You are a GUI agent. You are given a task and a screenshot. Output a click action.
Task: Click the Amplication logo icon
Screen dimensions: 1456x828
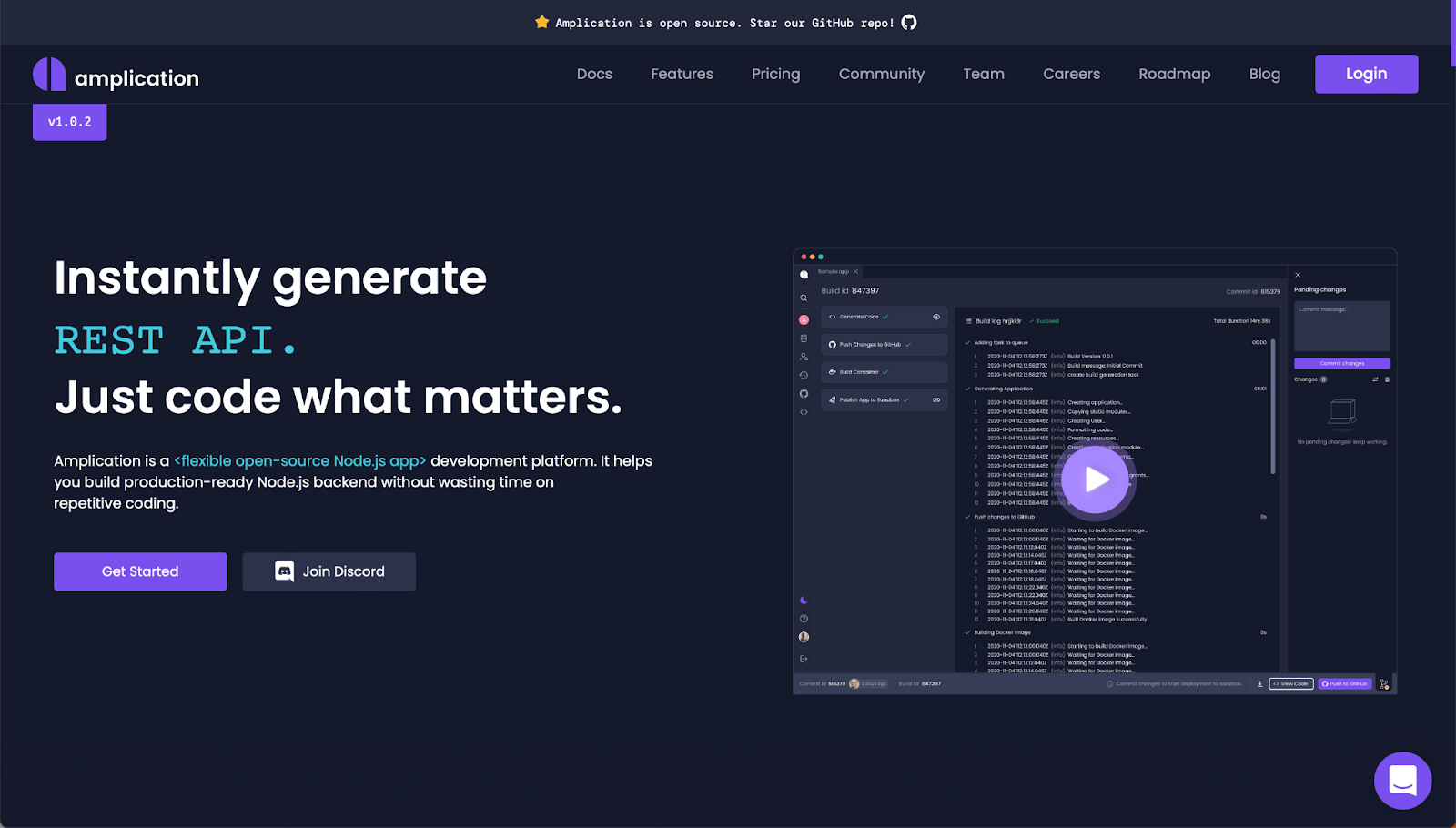click(x=49, y=75)
